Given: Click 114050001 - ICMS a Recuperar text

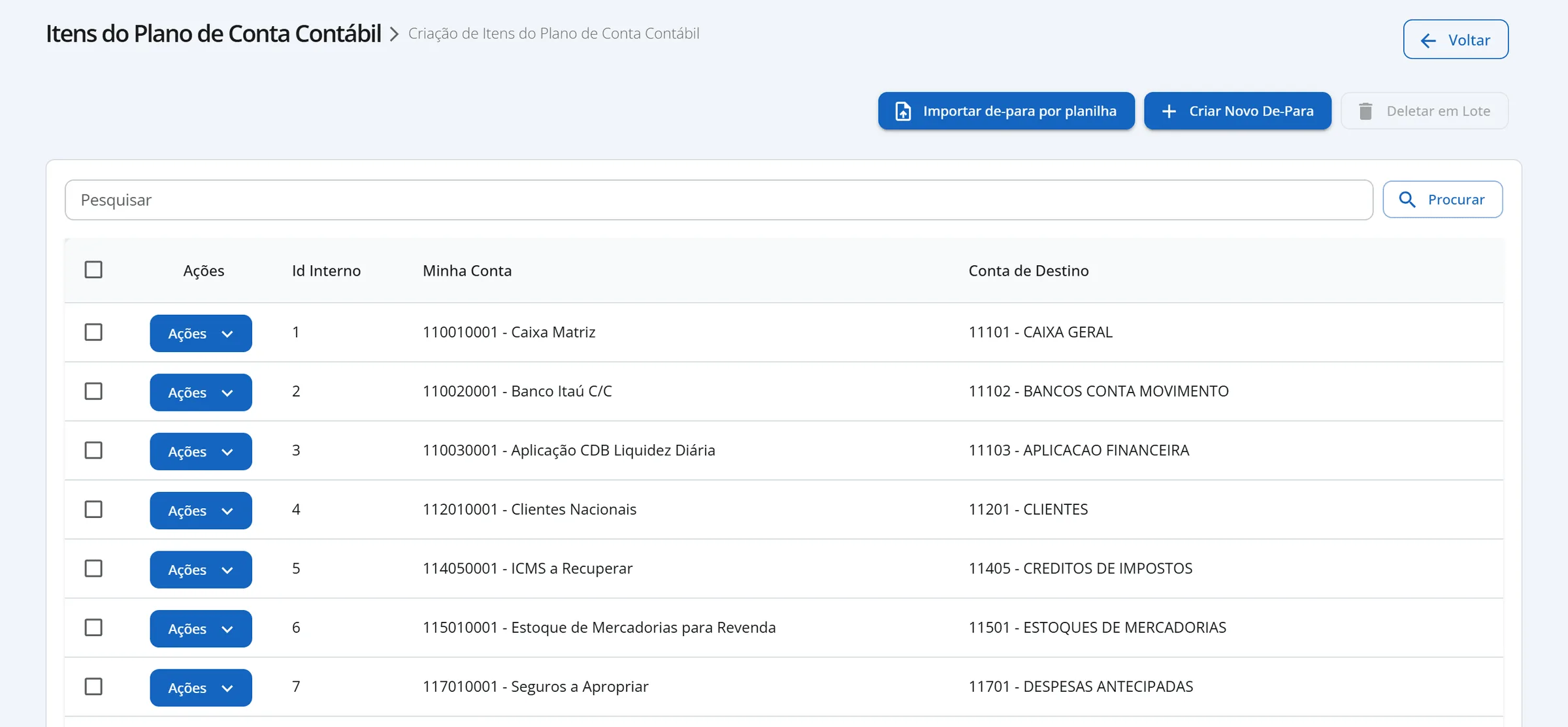Looking at the screenshot, I should 527,568.
